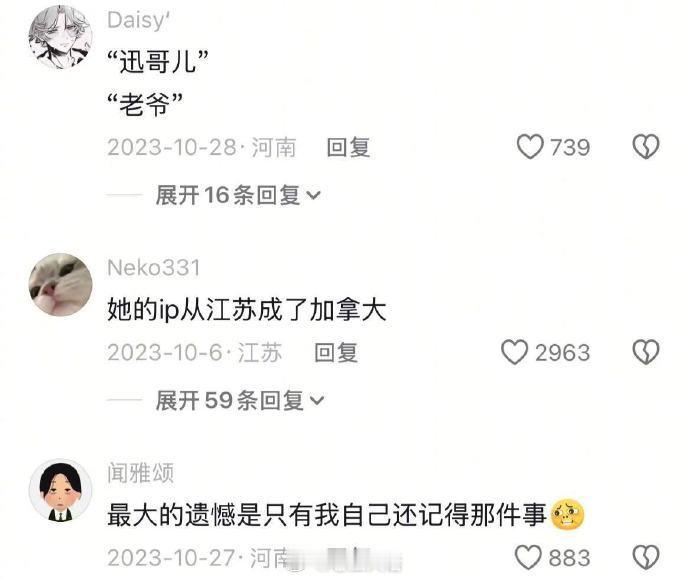The height and width of the screenshot is (580, 690).
Task: Select comment text 最大的遗憾是只有我自己还记得那件事
Action: click(327, 515)
